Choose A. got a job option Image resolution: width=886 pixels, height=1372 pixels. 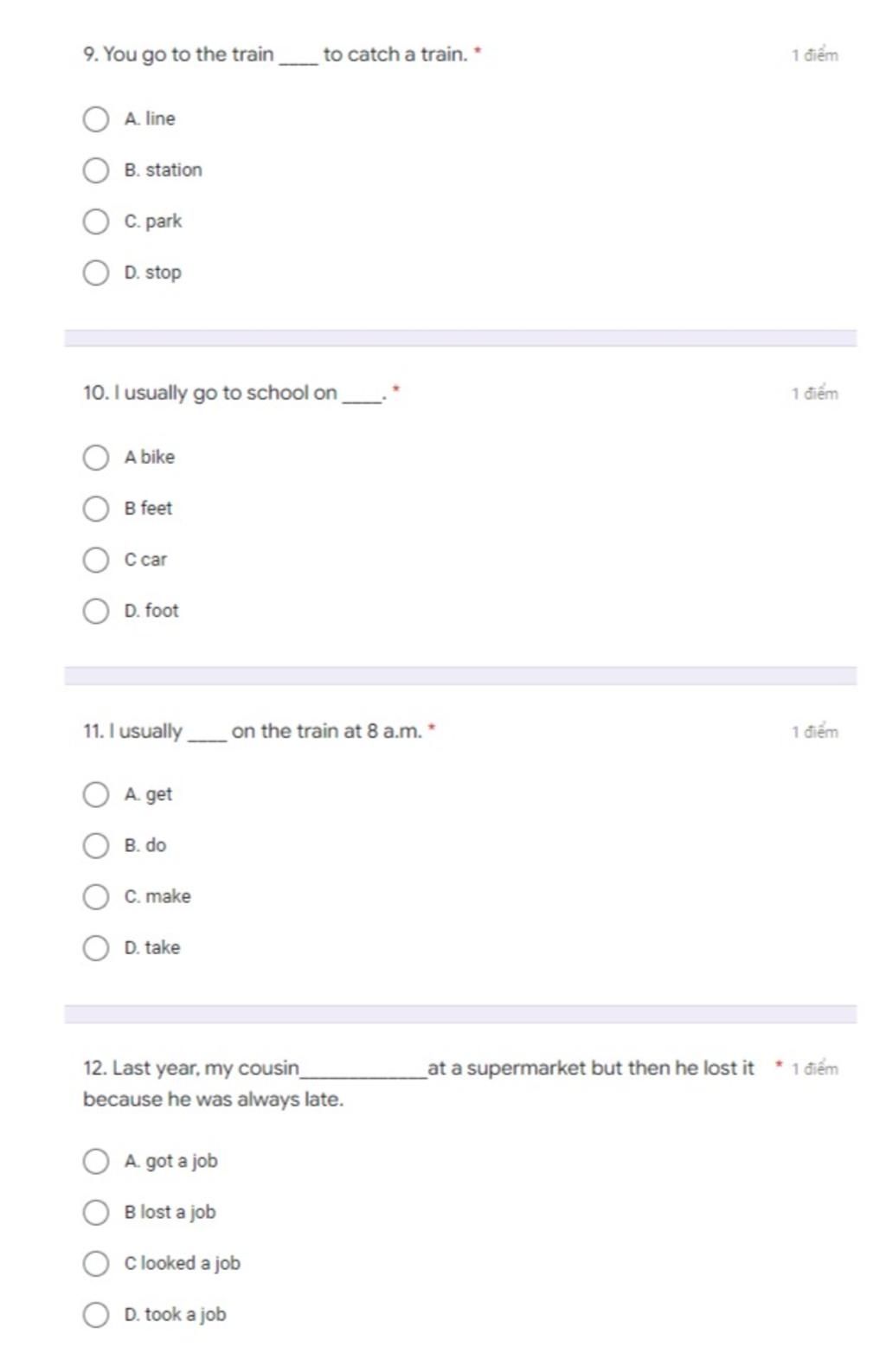pyautogui.click(x=96, y=1162)
